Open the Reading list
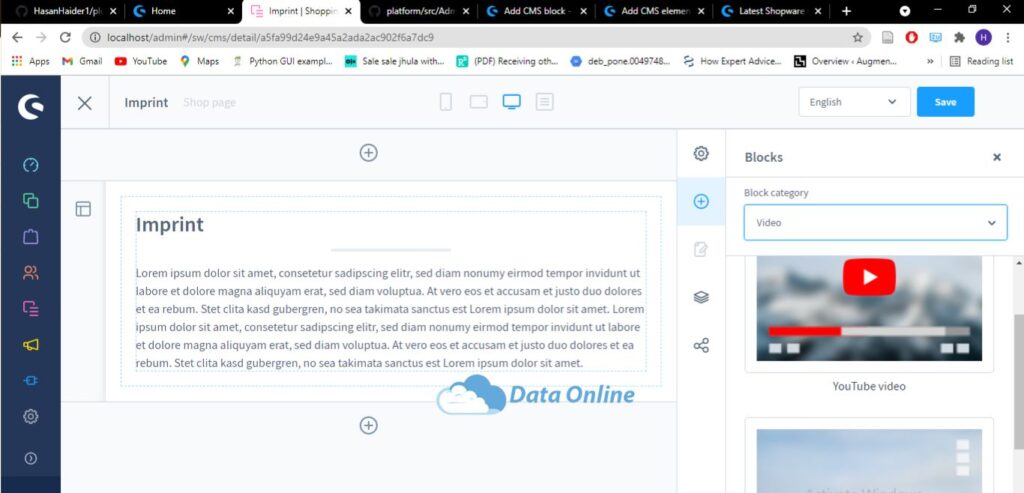 [x=981, y=61]
